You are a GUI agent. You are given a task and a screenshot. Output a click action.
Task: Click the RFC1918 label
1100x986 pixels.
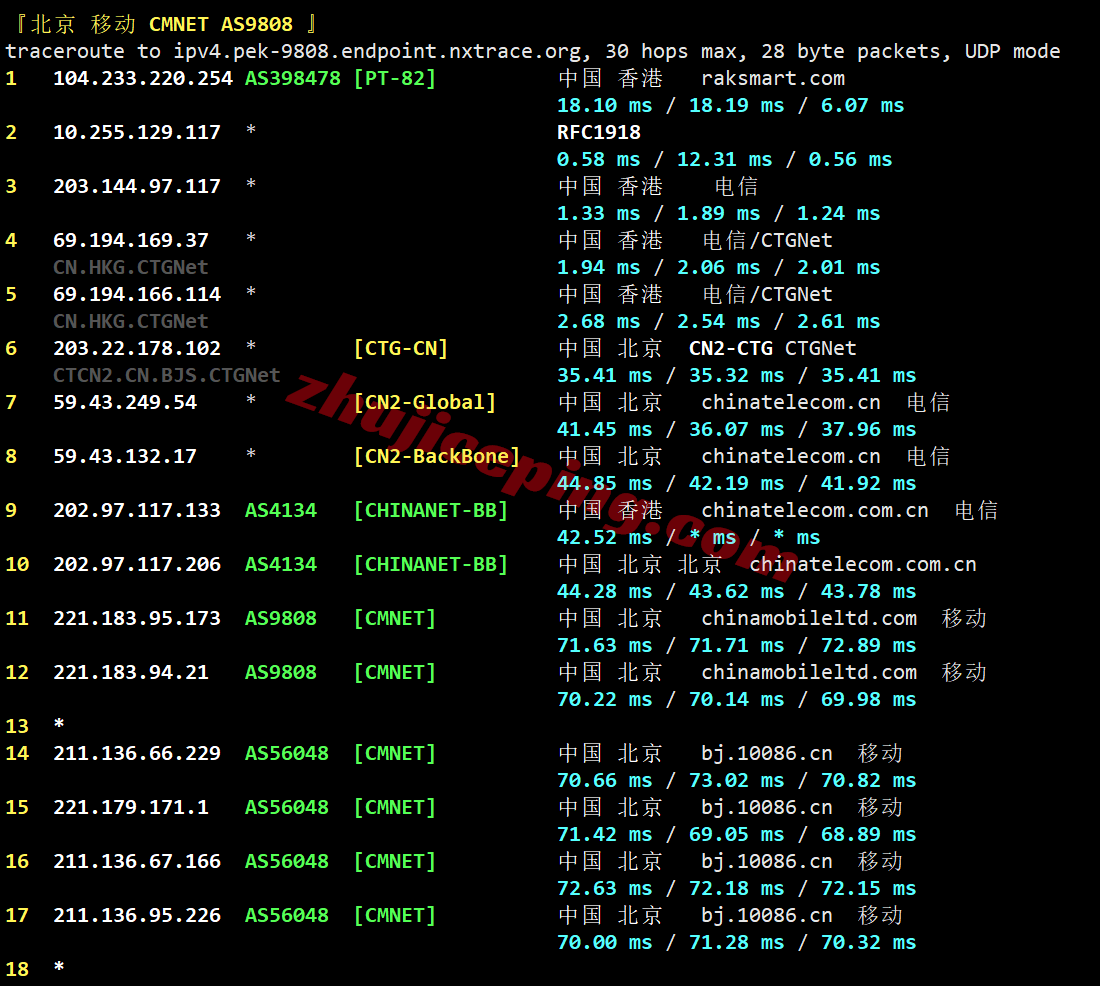click(x=598, y=133)
